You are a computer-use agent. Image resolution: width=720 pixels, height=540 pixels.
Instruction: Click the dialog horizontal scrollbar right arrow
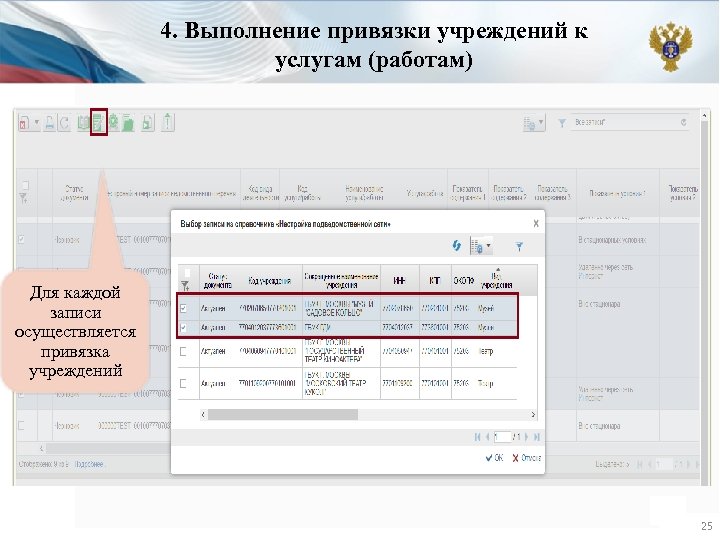click(x=533, y=414)
